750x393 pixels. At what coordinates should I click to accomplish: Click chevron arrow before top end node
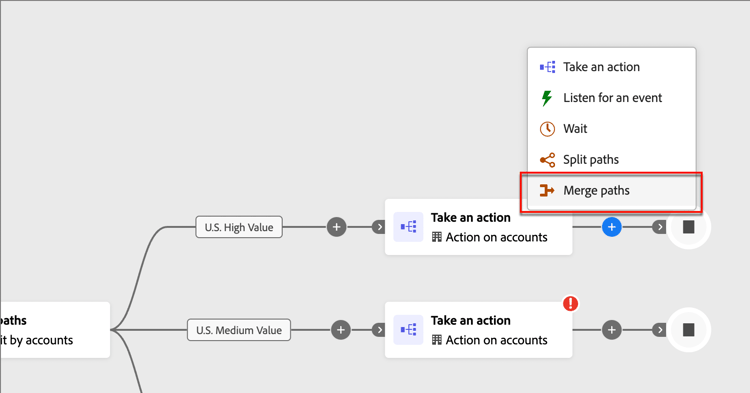pyautogui.click(x=659, y=227)
